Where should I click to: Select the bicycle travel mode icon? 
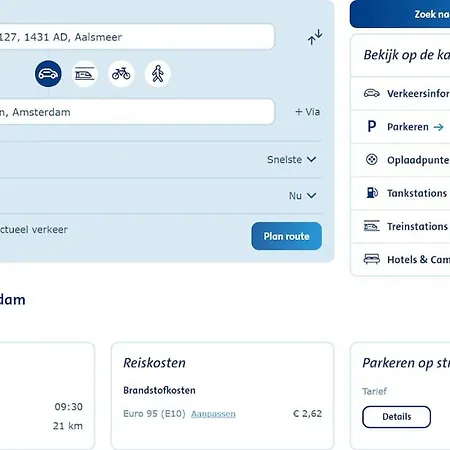(121, 74)
